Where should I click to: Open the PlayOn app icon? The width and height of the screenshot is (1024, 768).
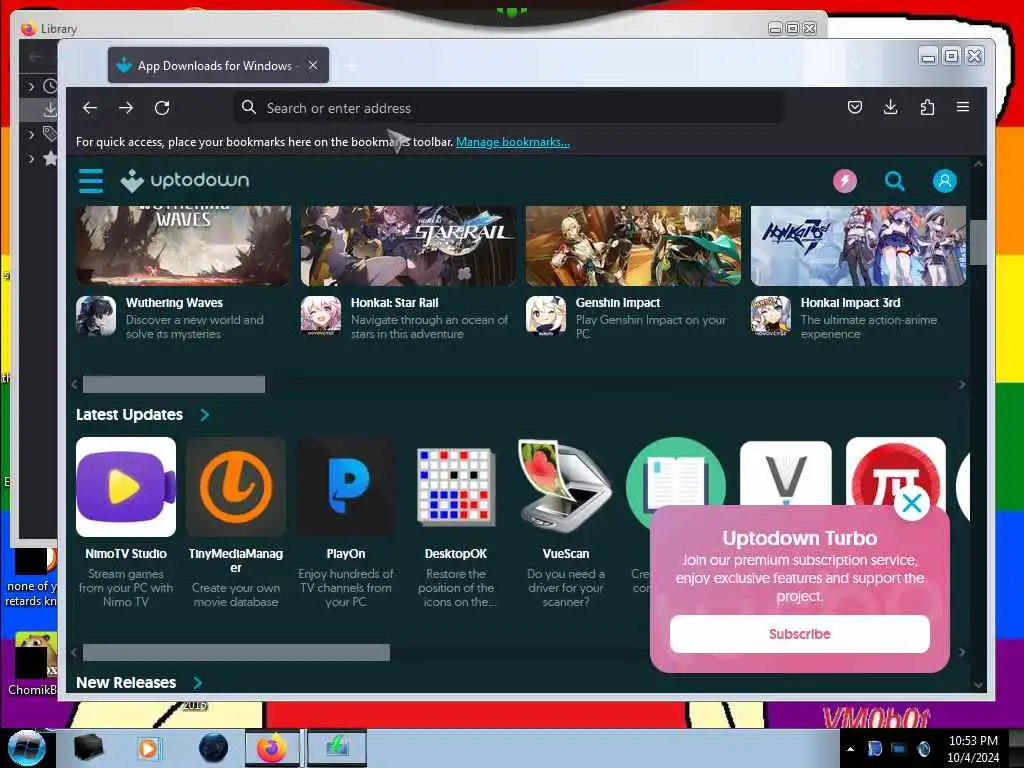[x=346, y=487]
